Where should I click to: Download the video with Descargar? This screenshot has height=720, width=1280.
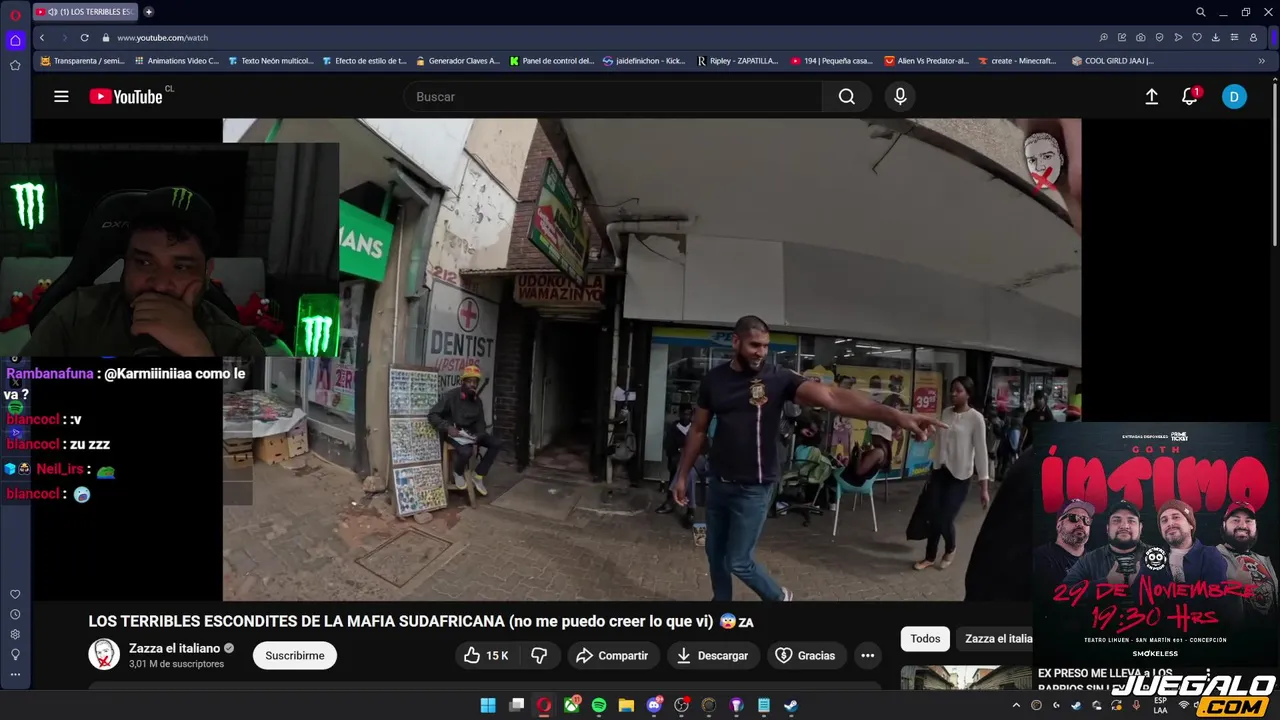[x=712, y=655]
